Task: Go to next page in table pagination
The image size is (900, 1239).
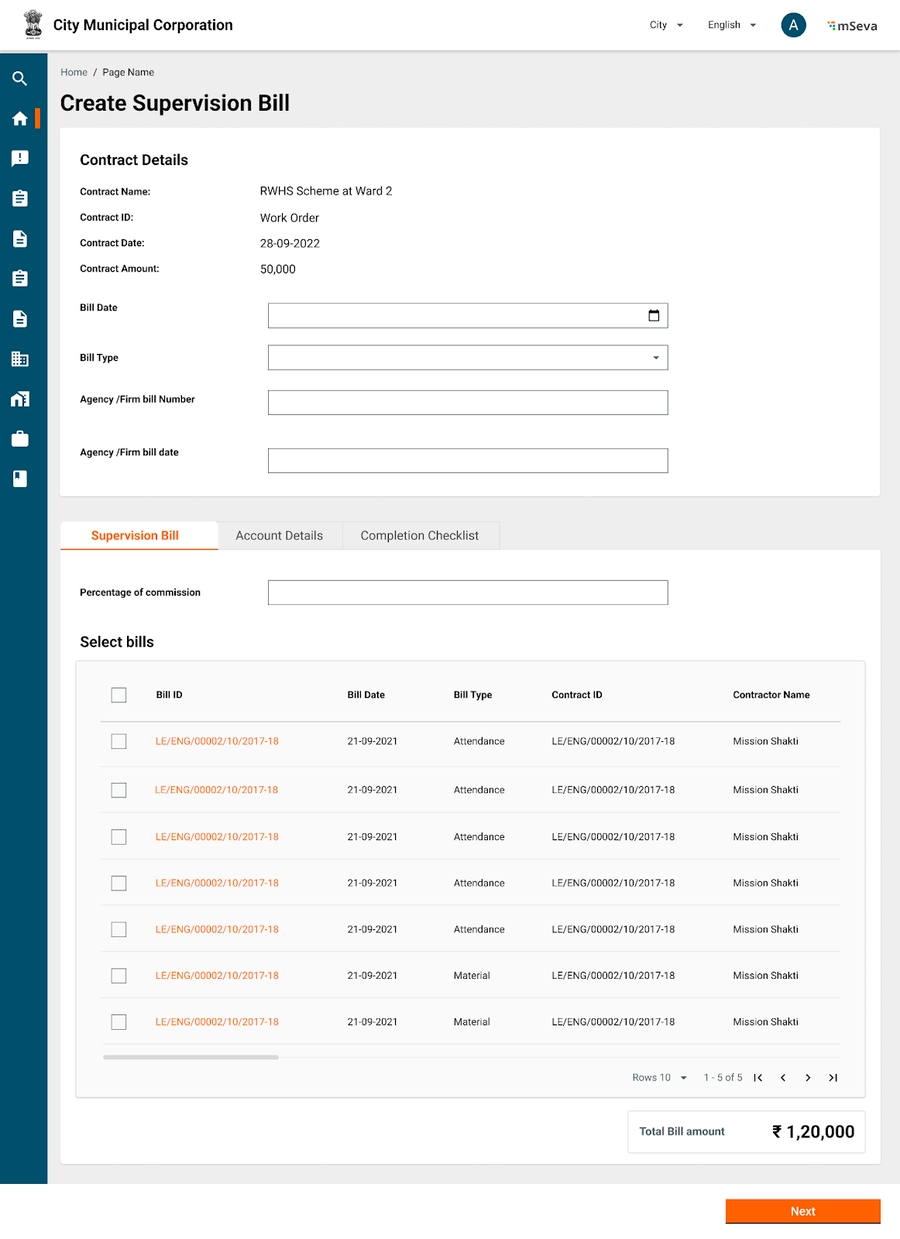Action: (808, 1078)
